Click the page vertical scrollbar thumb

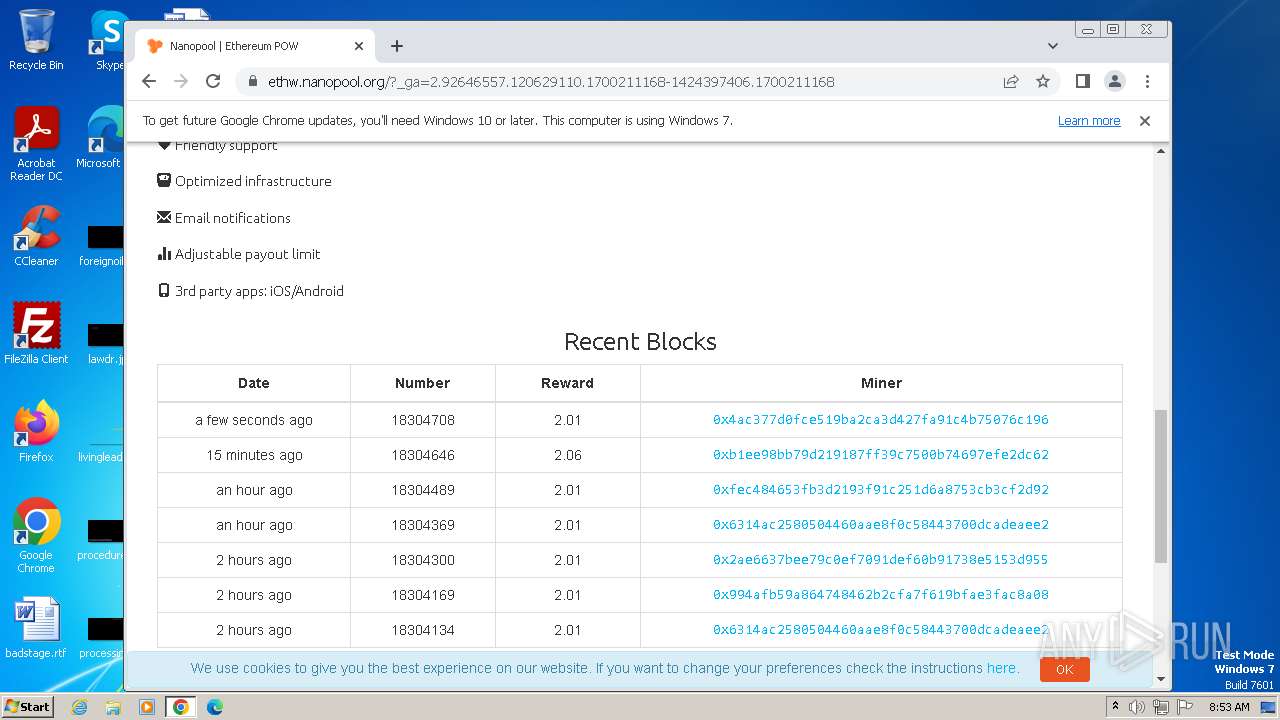point(1161,486)
